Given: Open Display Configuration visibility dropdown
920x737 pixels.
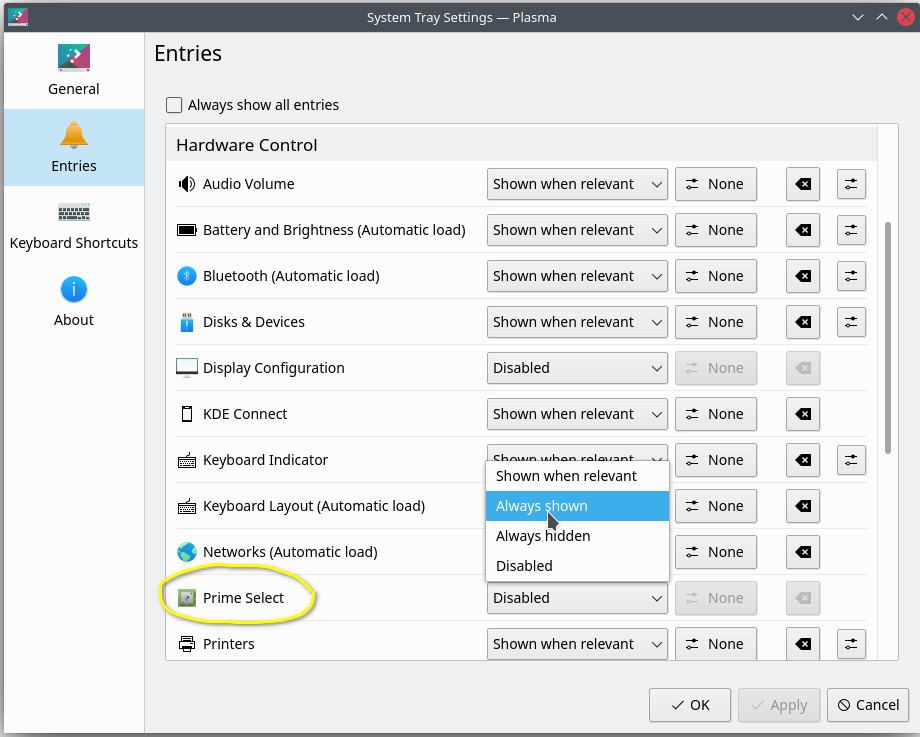Looking at the screenshot, I should click(577, 368).
